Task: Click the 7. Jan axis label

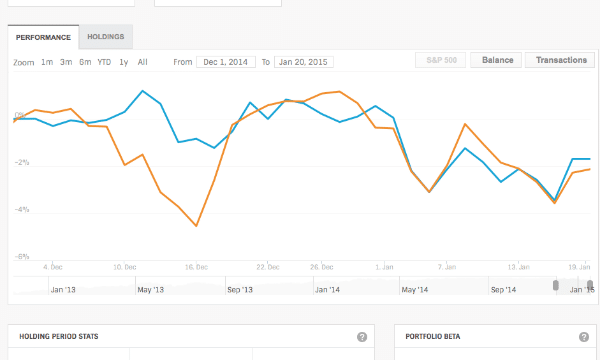Action: [x=447, y=267]
